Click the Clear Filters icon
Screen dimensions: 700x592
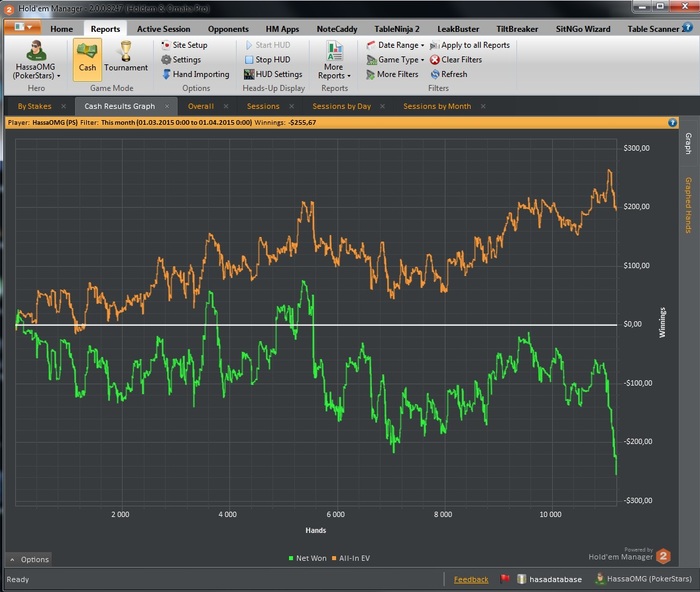(x=435, y=60)
